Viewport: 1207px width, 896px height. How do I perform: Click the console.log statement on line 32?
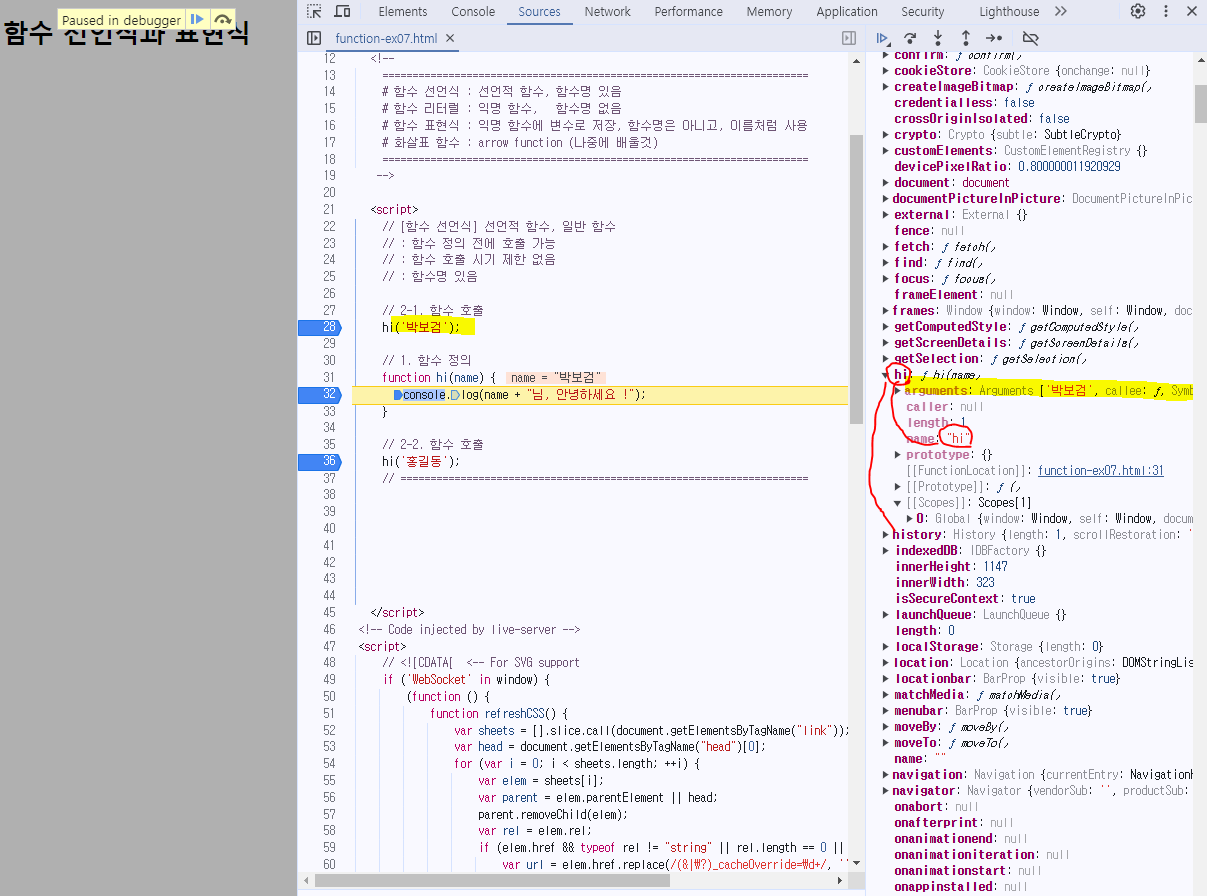(x=519, y=395)
